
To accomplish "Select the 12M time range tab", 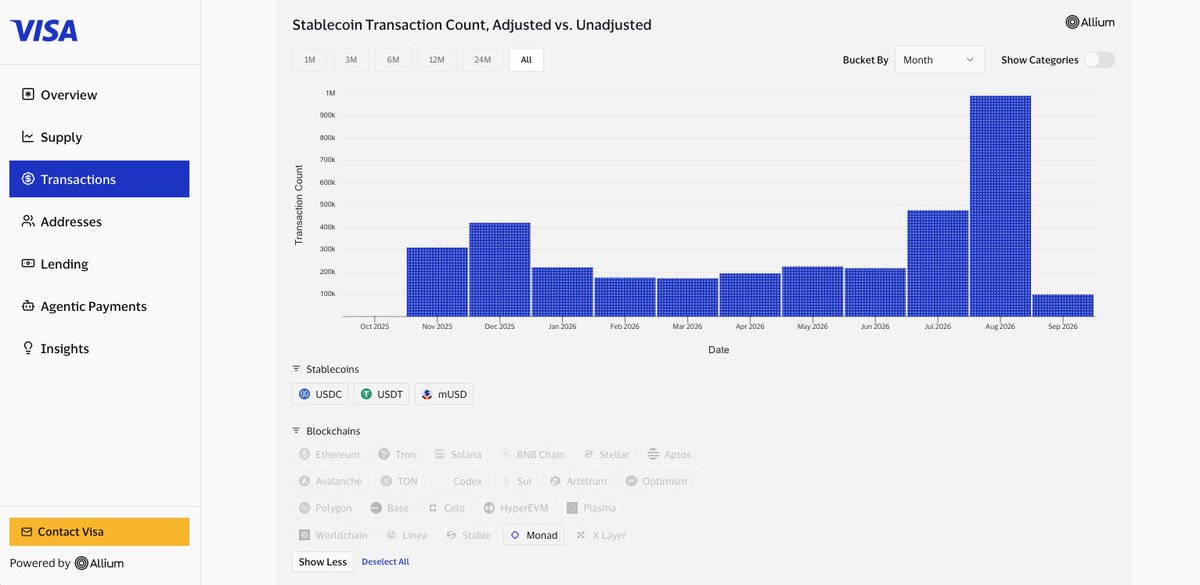I will (x=436, y=60).
